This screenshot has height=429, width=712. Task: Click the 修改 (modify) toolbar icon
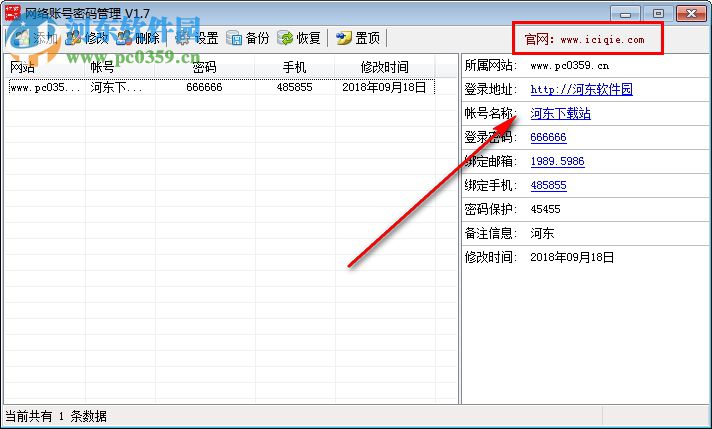tap(73, 39)
